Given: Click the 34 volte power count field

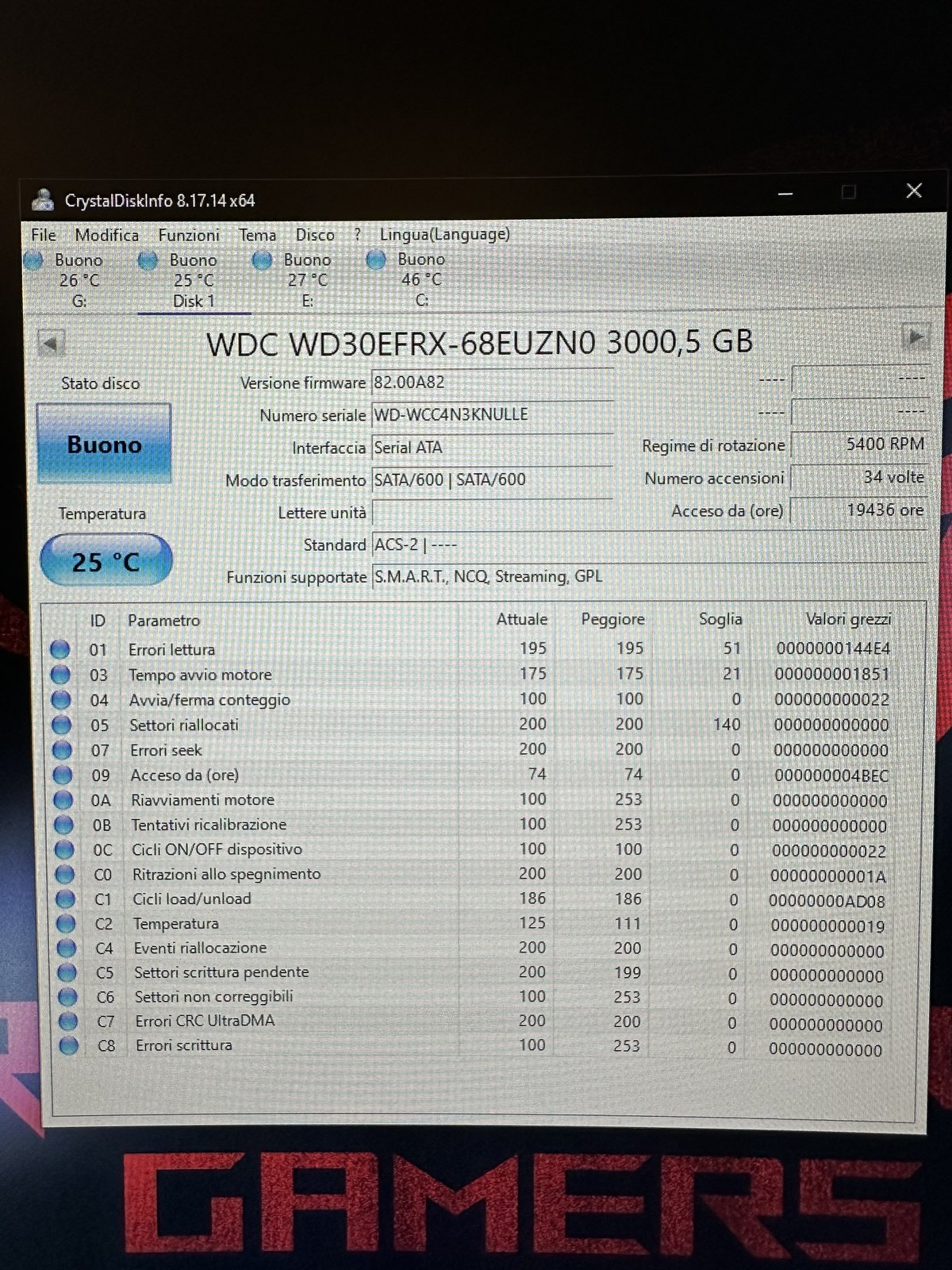Looking at the screenshot, I should tap(859, 477).
